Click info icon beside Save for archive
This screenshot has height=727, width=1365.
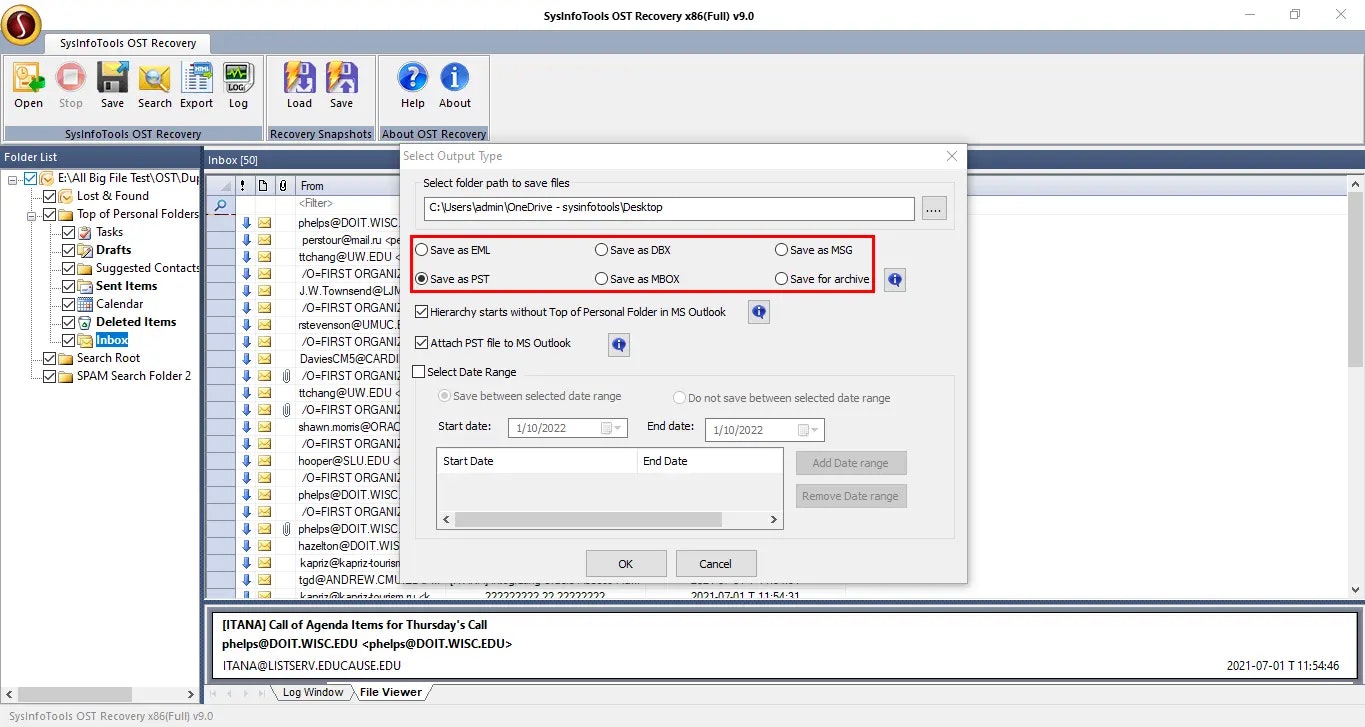tap(895, 280)
